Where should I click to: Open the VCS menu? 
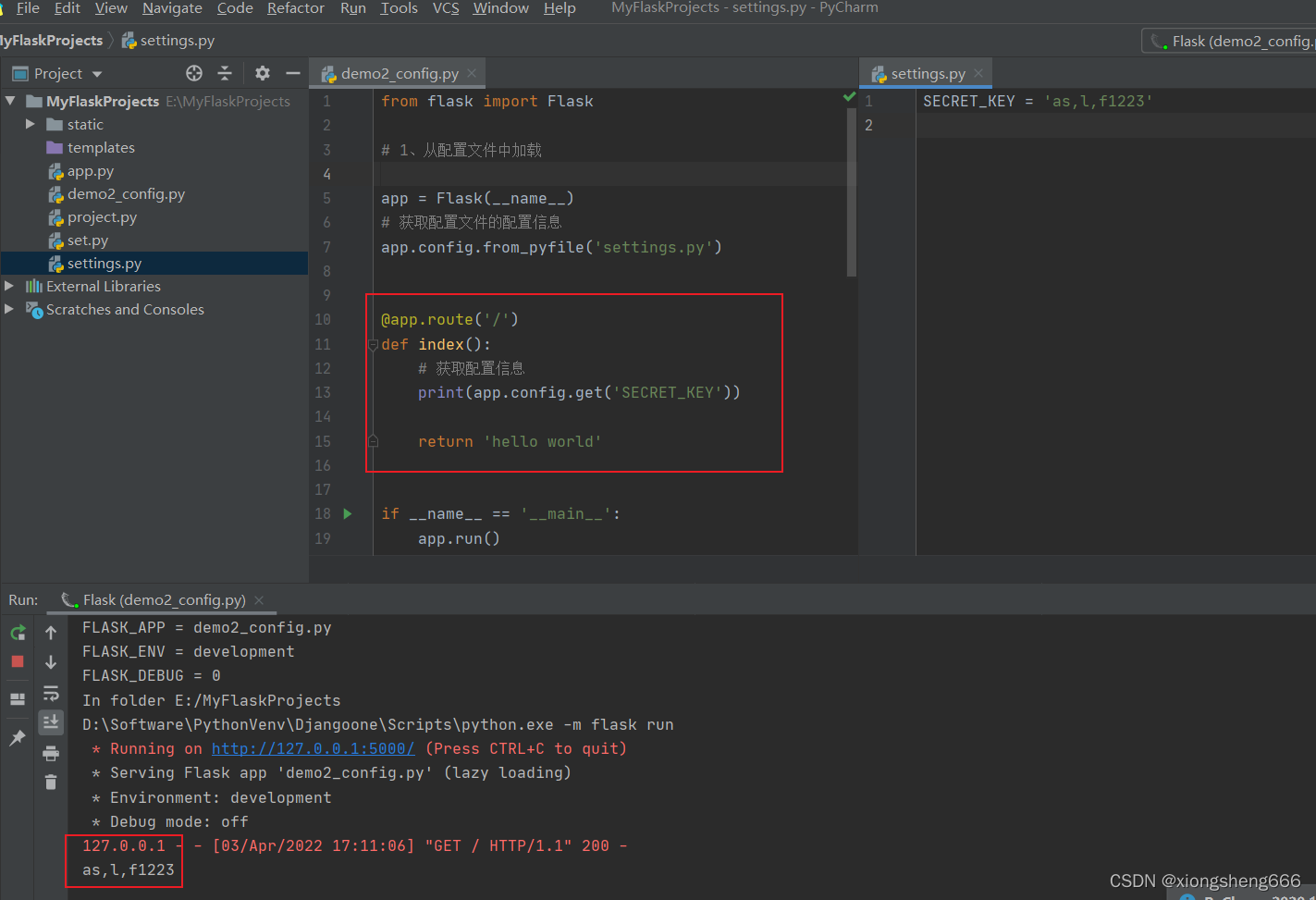pyautogui.click(x=446, y=8)
